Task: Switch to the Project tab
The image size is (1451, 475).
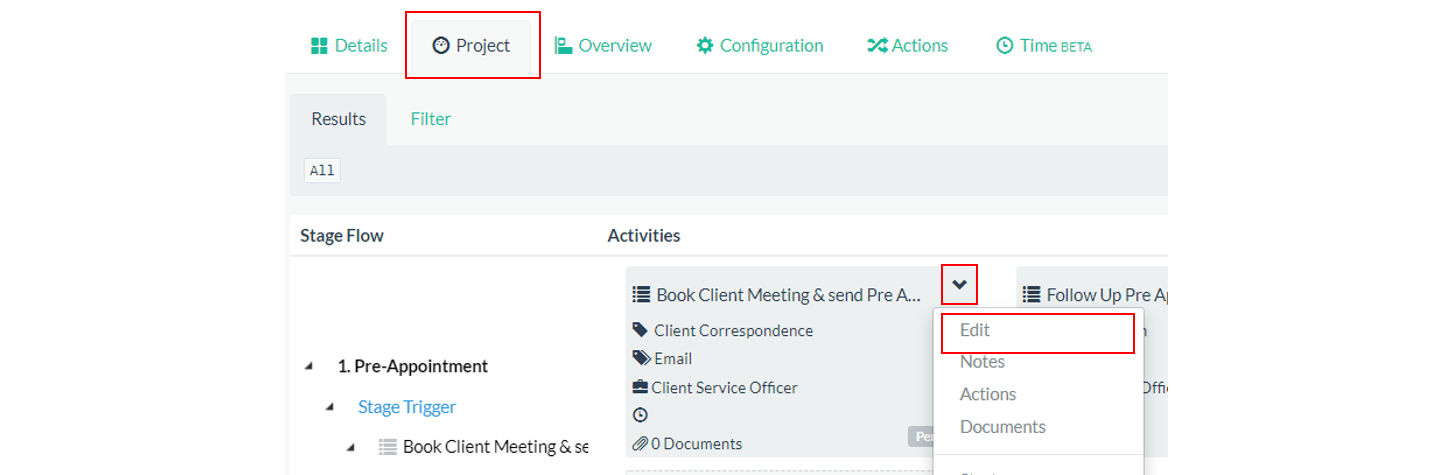Action: pyautogui.click(x=471, y=46)
